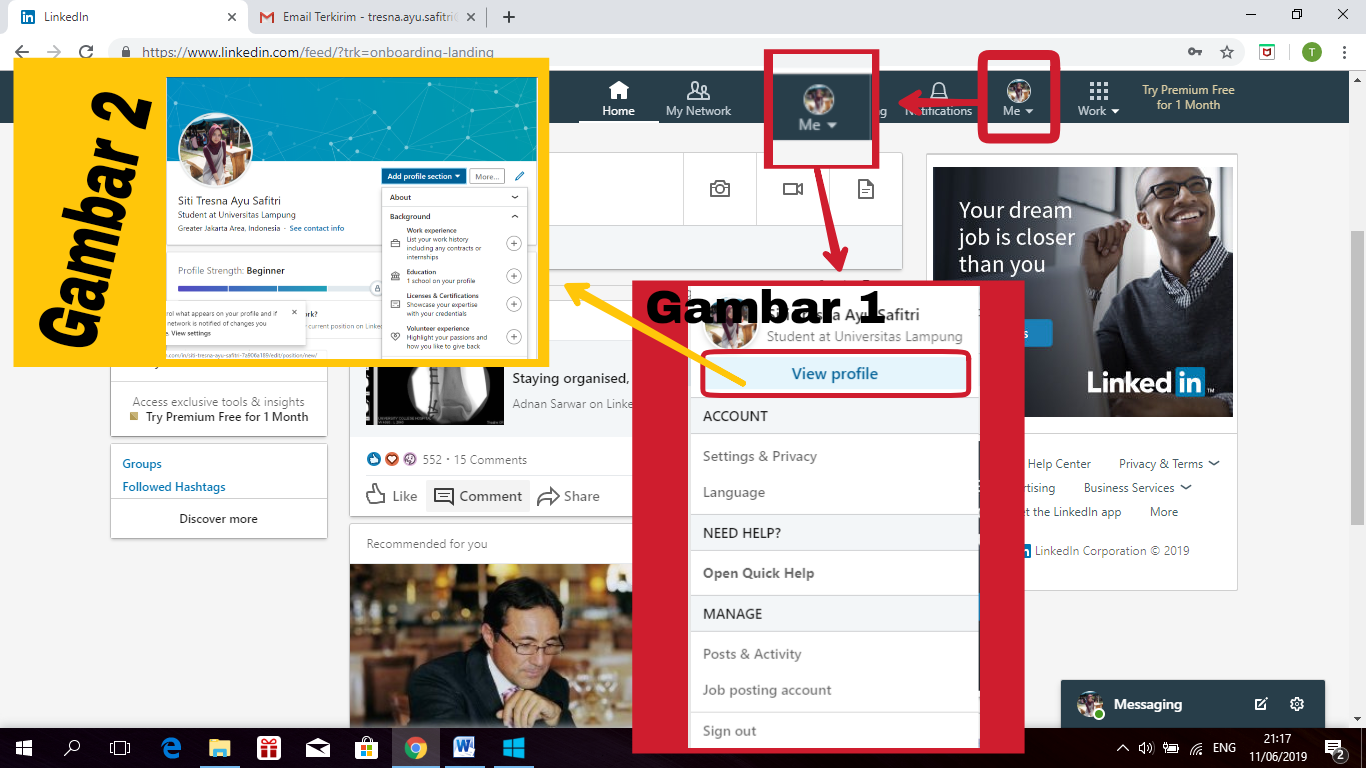The height and width of the screenshot is (768, 1366).
Task: Select Job posting account
Action: (767, 690)
